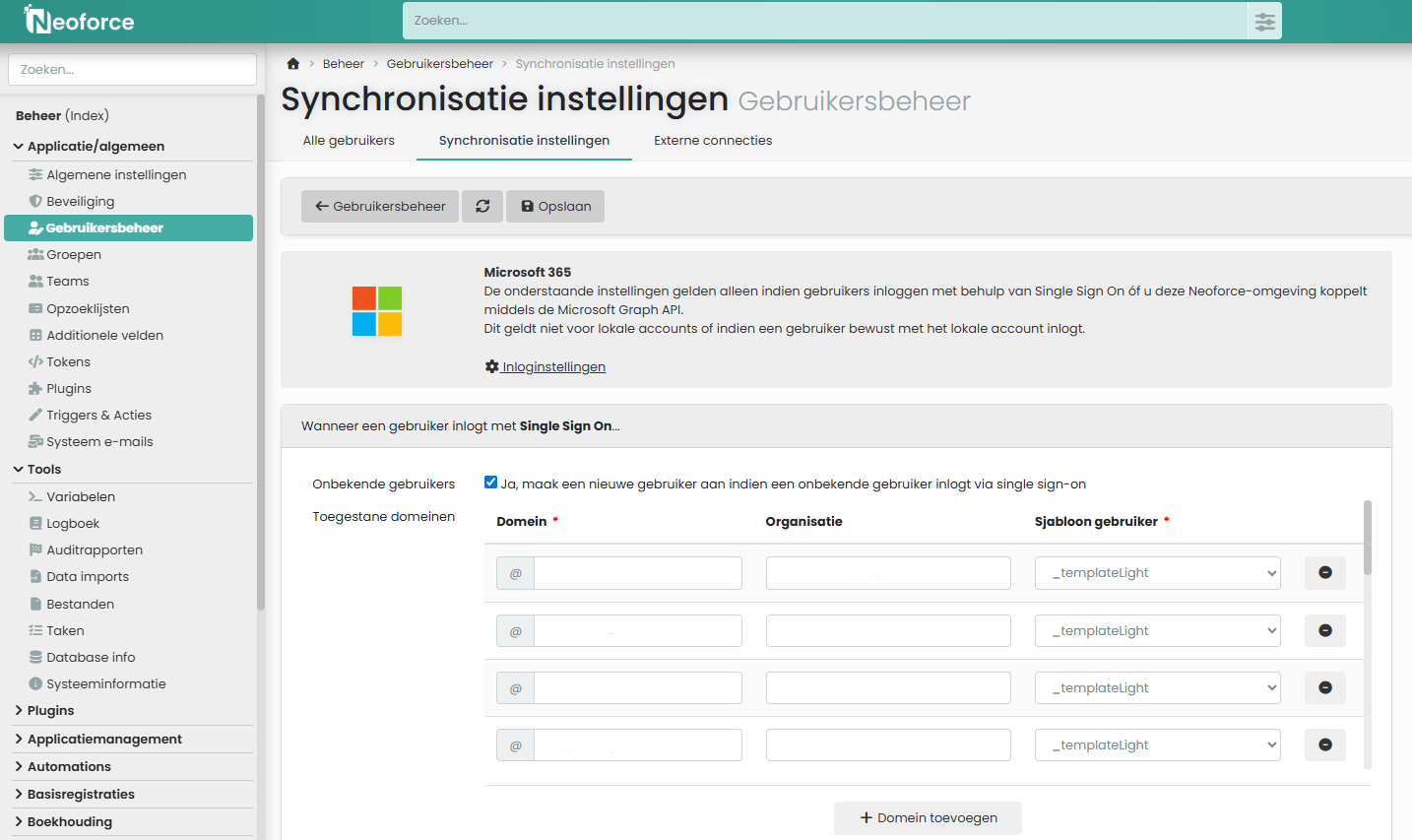Click the Neoforce logo
The image size is (1412, 840).
coord(80,21)
